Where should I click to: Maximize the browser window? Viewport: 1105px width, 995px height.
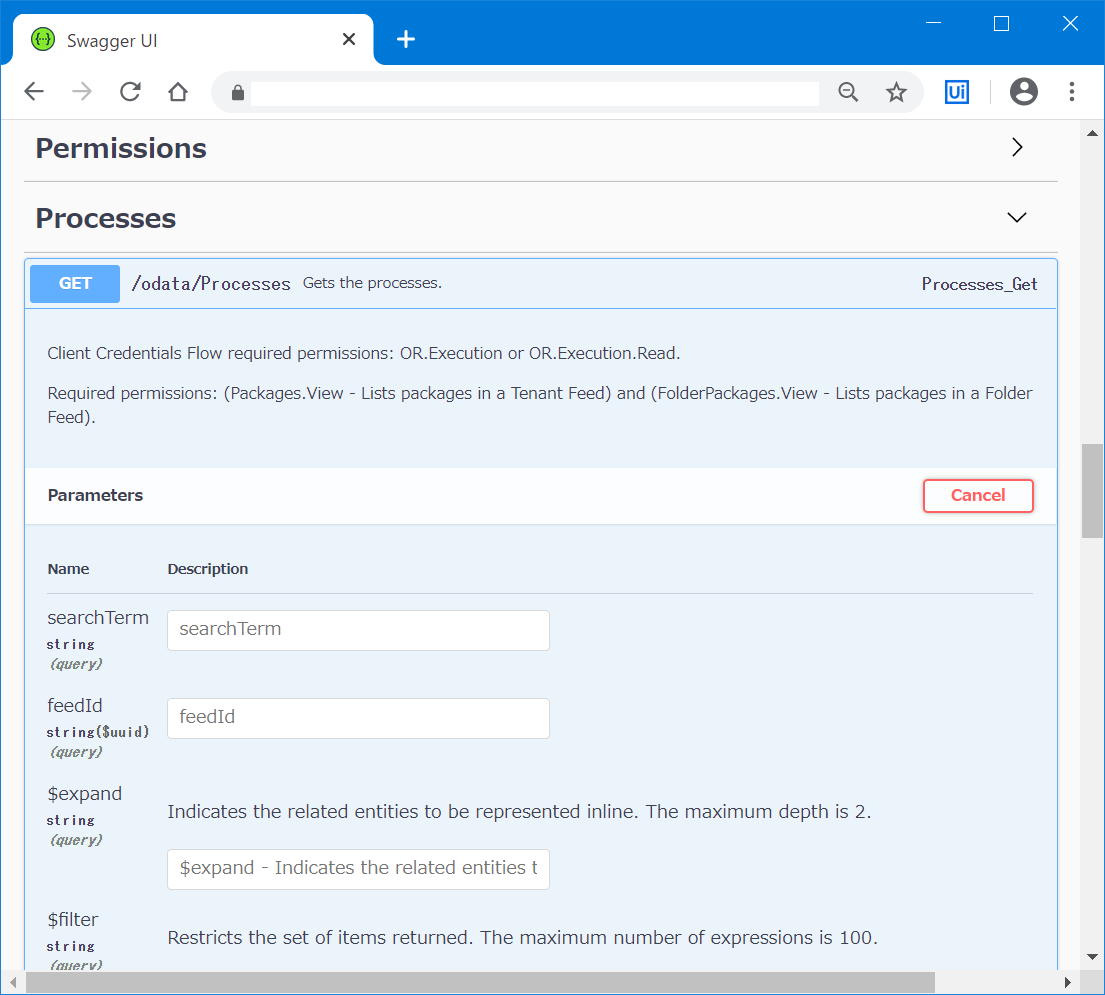click(x=1001, y=23)
